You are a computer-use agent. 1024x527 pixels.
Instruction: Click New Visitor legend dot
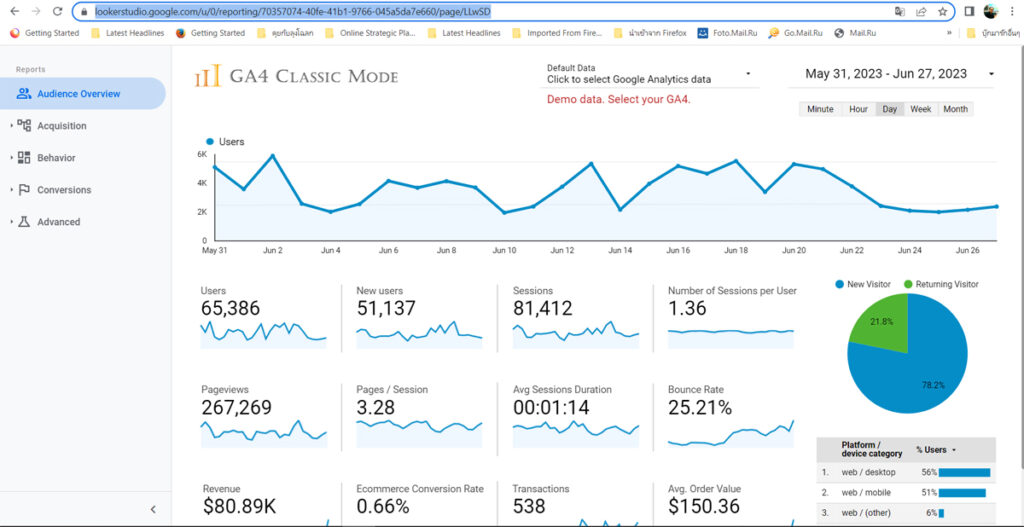[839, 284]
